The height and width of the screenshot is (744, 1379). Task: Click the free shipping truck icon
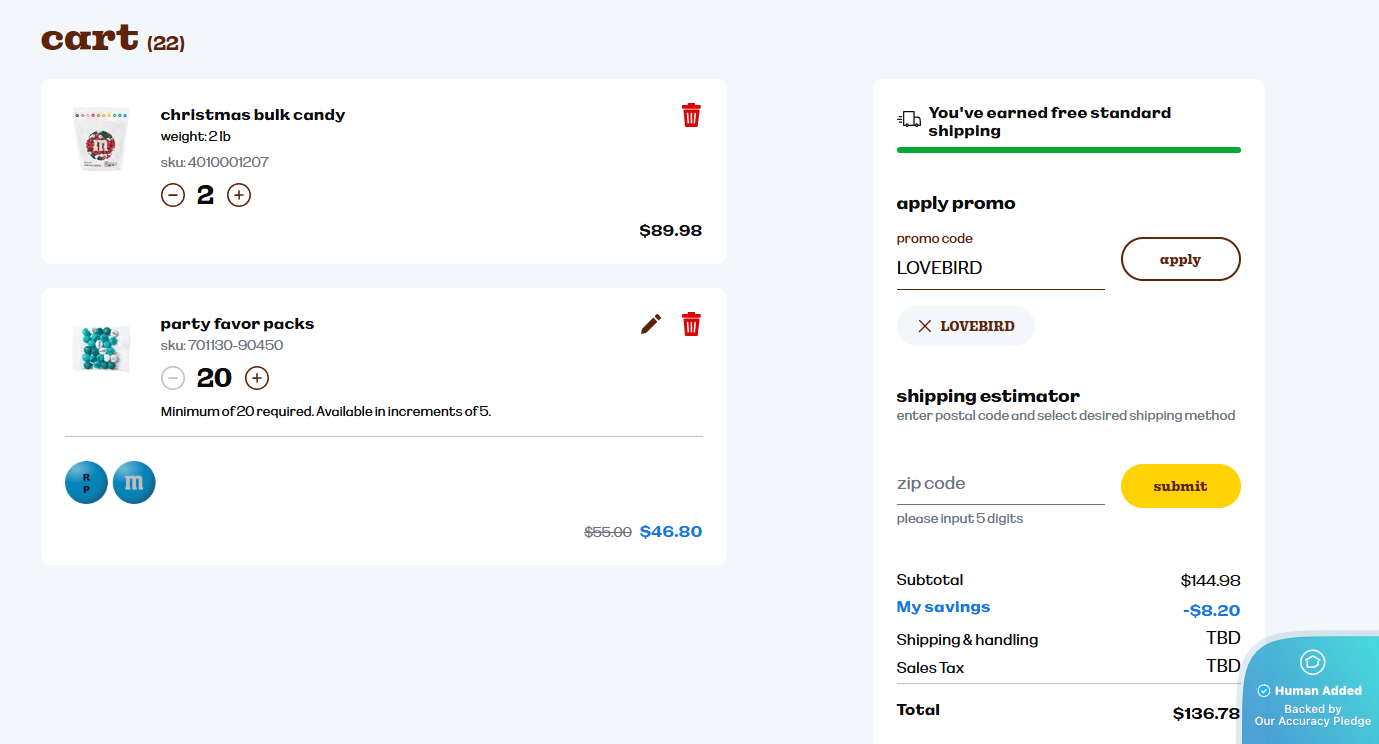click(x=909, y=120)
